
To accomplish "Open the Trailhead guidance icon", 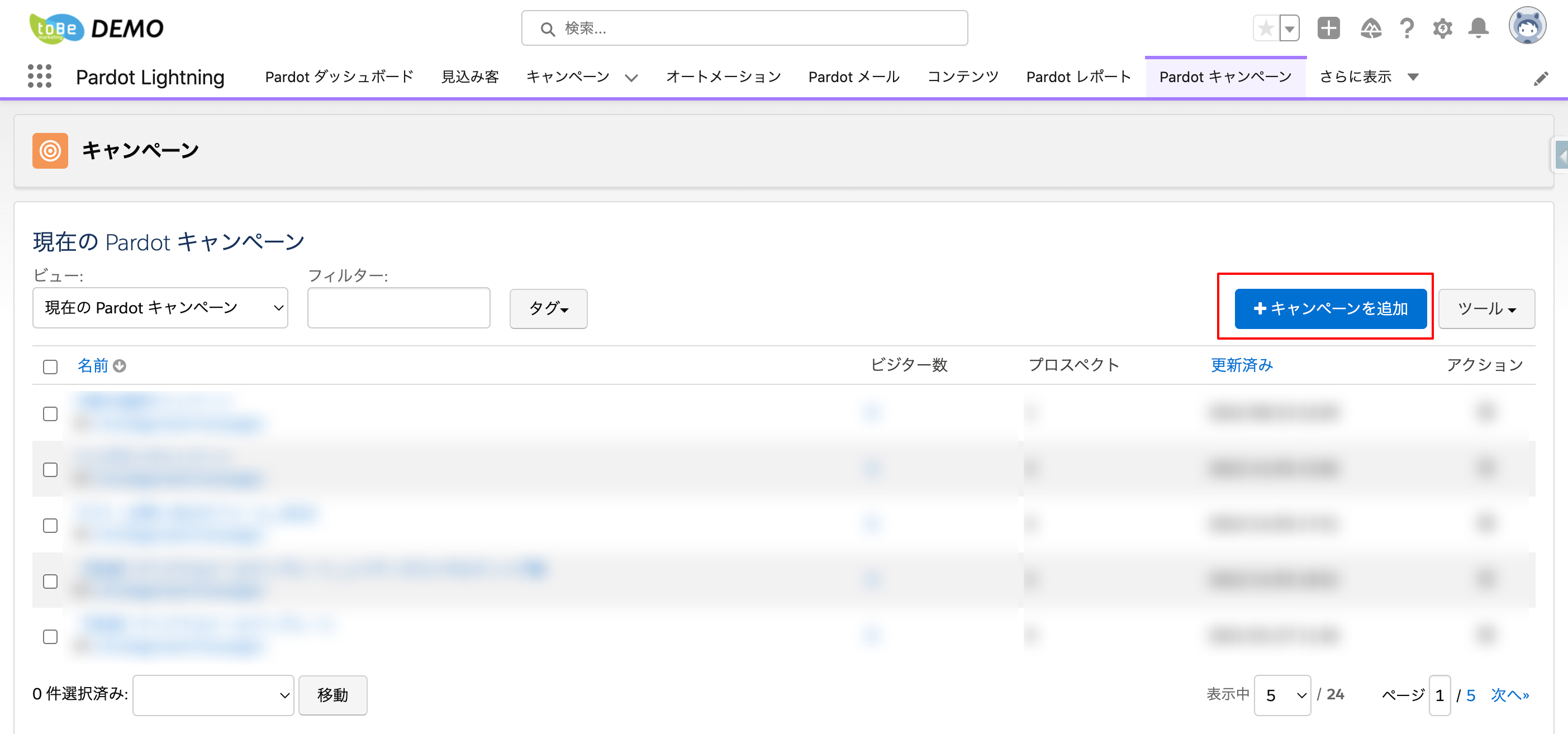I will click(x=1370, y=28).
